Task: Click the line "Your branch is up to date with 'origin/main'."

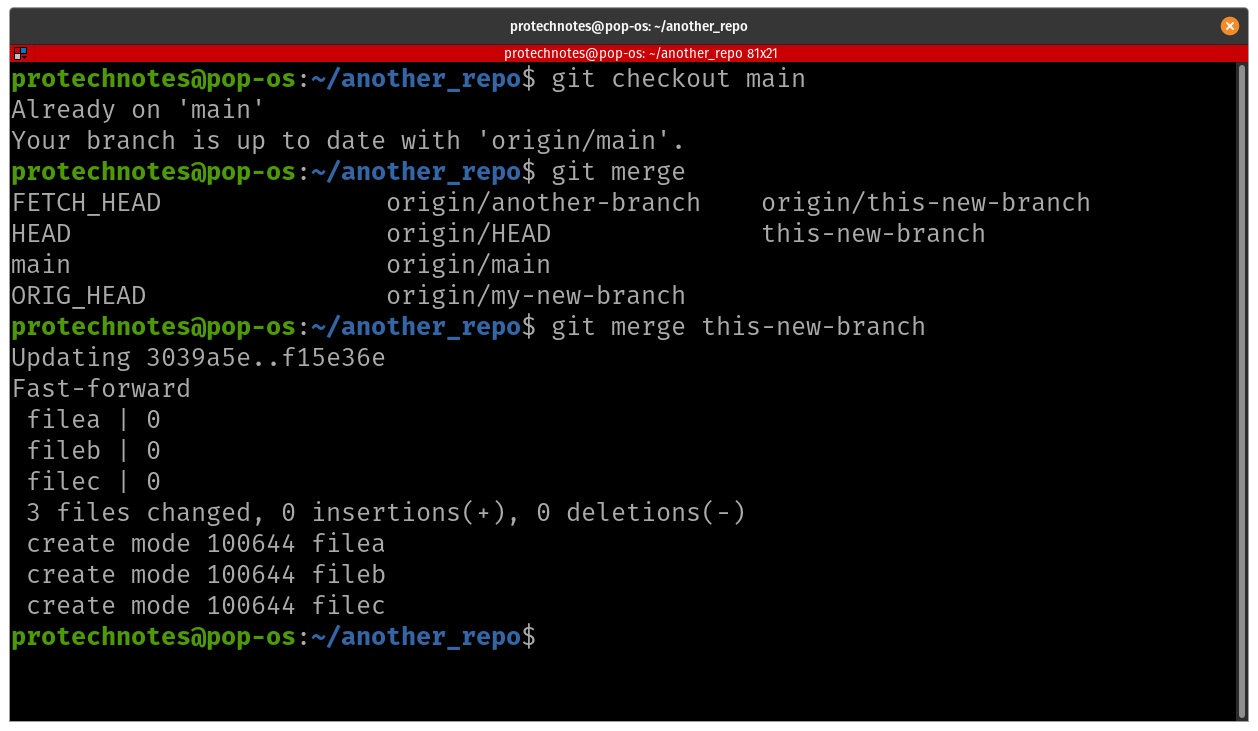Action: [348, 141]
